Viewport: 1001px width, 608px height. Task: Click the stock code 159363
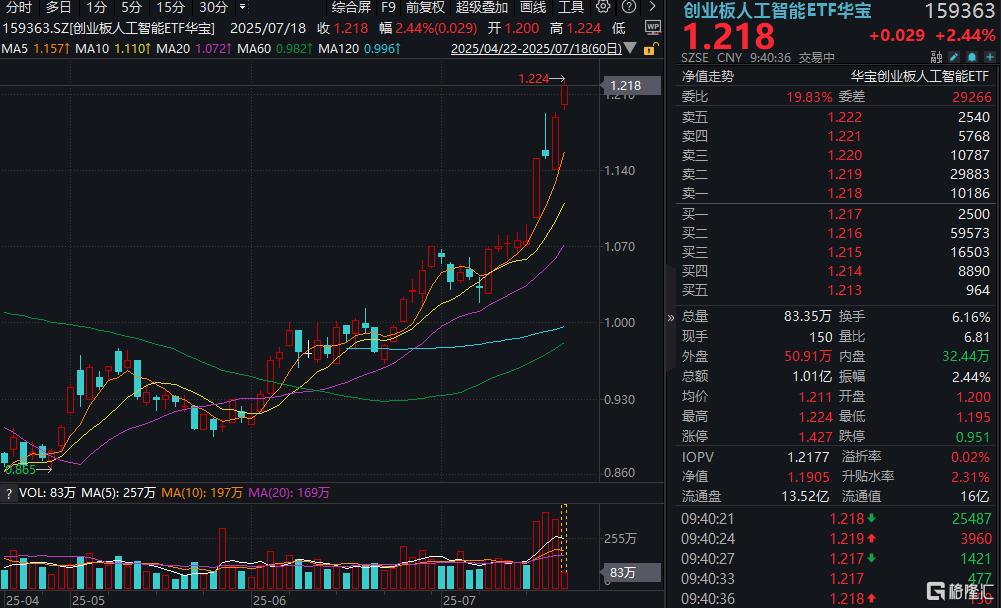tap(960, 11)
